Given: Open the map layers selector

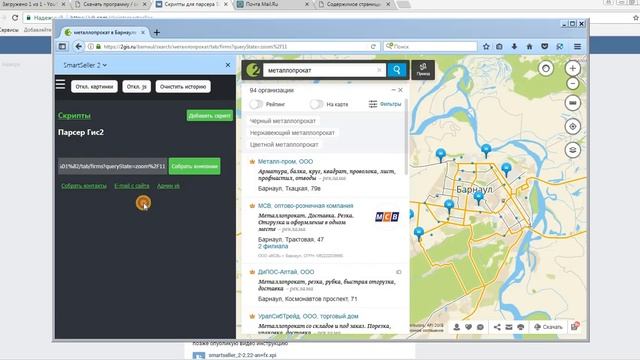Looking at the screenshot, I should pyautogui.click(x=573, y=150).
